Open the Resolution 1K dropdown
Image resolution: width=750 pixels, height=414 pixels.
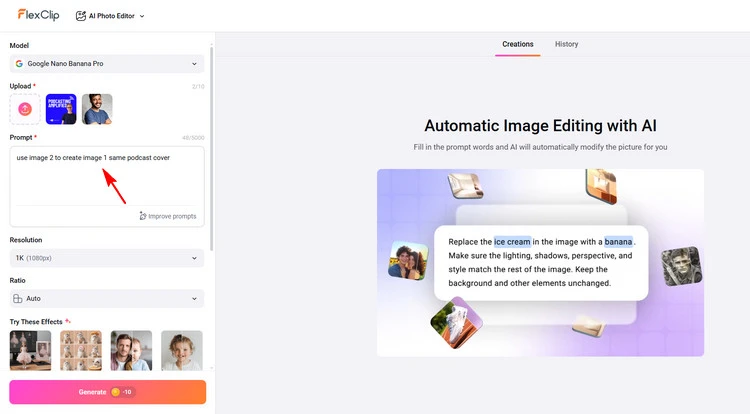[x=107, y=258]
